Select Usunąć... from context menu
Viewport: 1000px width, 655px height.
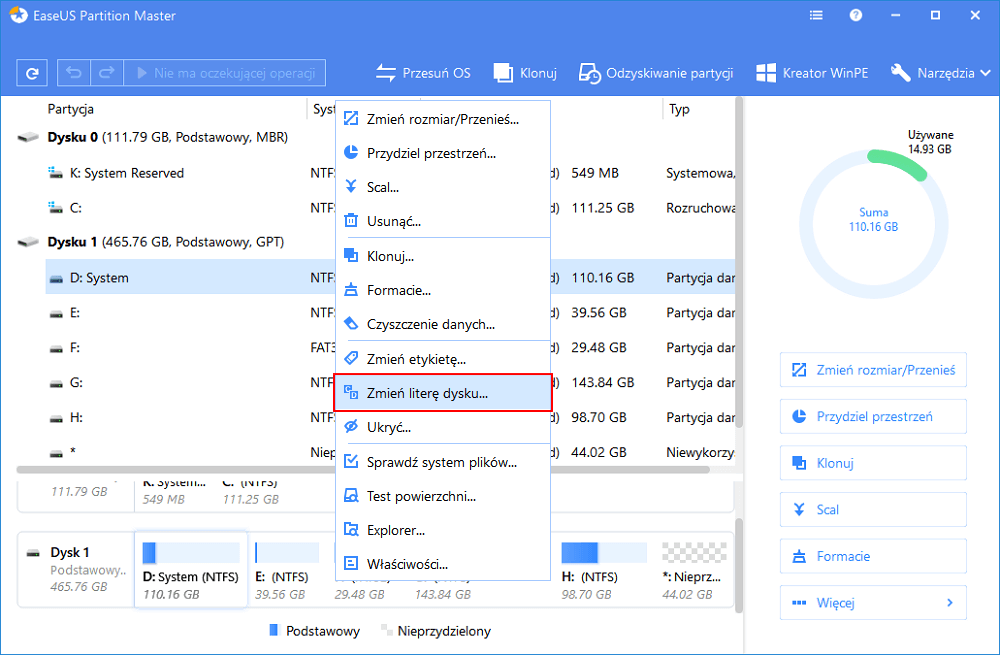[x=443, y=221]
